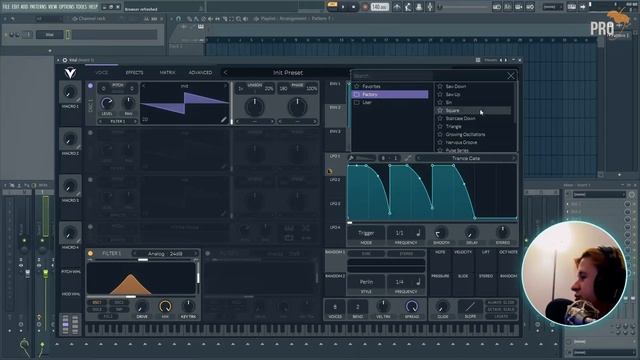The height and width of the screenshot is (360, 640).
Task: Close the LFO preset browser with X
Action: (511, 76)
